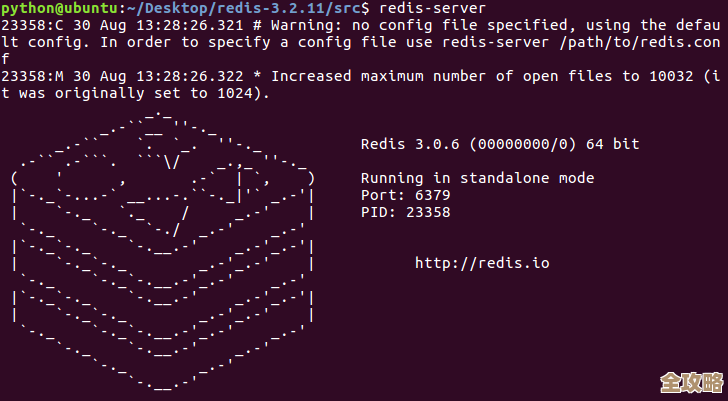Click the Port: 6379 line
Viewport: 728px width, 401px height.
(x=406, y=195)
